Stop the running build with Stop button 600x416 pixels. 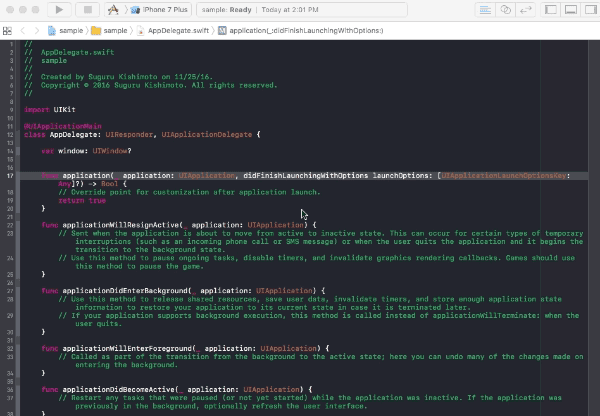pyautogui.click(x=88, y=10)
